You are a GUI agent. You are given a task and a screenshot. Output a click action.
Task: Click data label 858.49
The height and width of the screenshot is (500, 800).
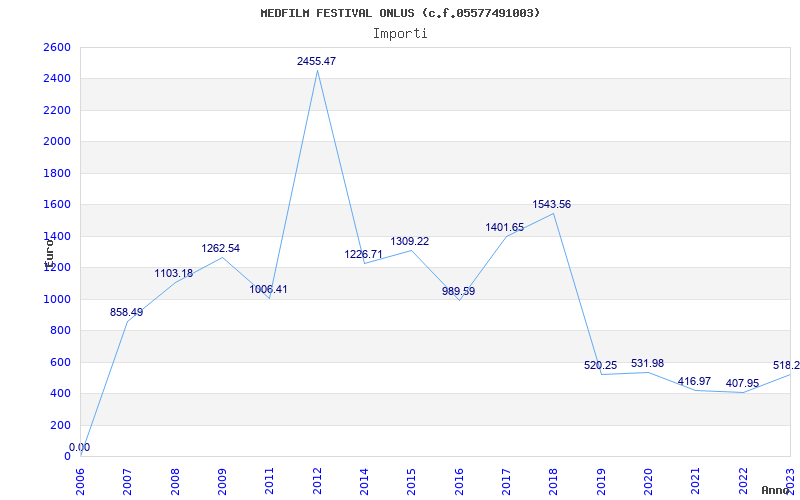click(x=127, y=312)
